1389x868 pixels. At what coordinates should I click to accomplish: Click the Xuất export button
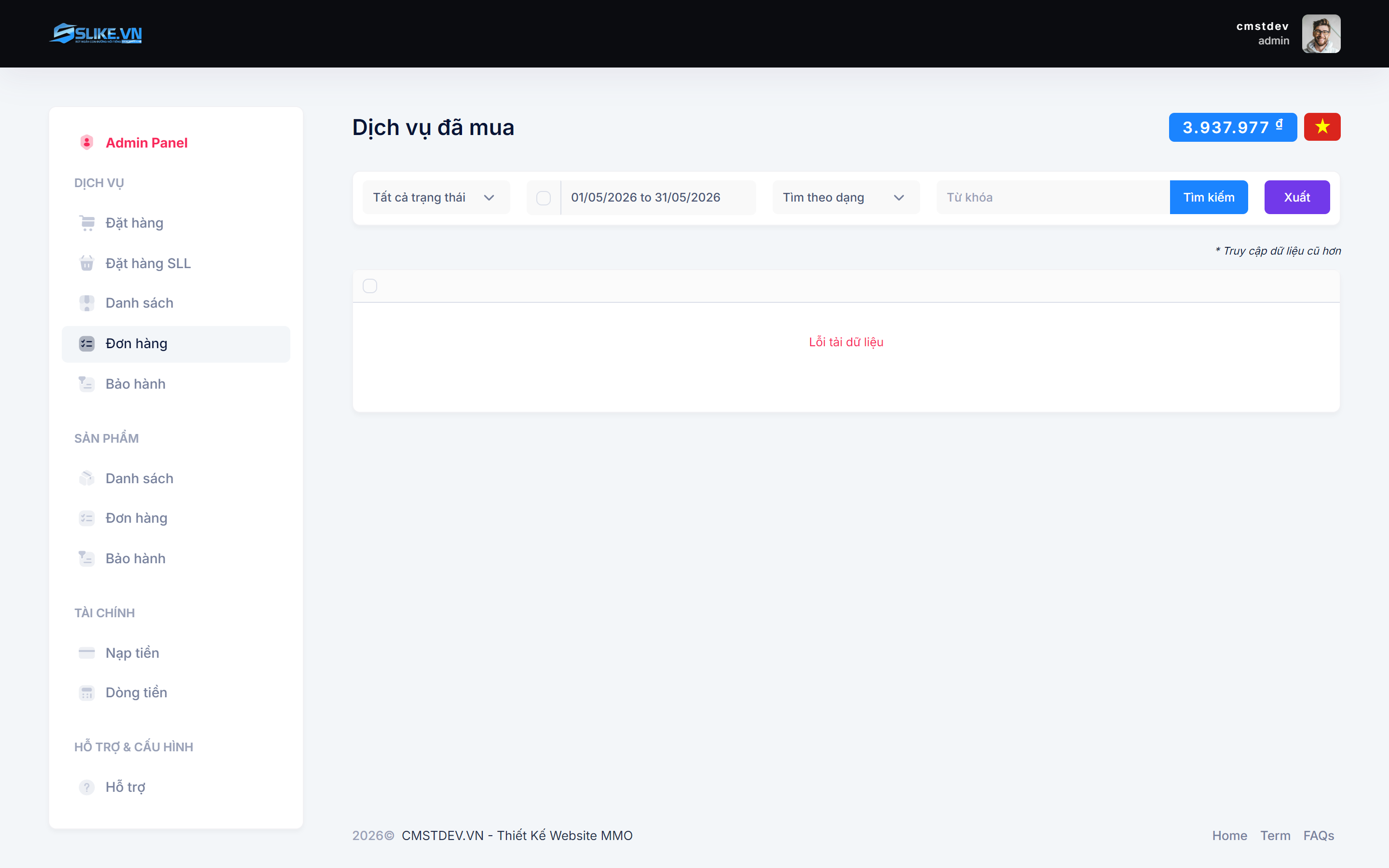[1296, 198]
